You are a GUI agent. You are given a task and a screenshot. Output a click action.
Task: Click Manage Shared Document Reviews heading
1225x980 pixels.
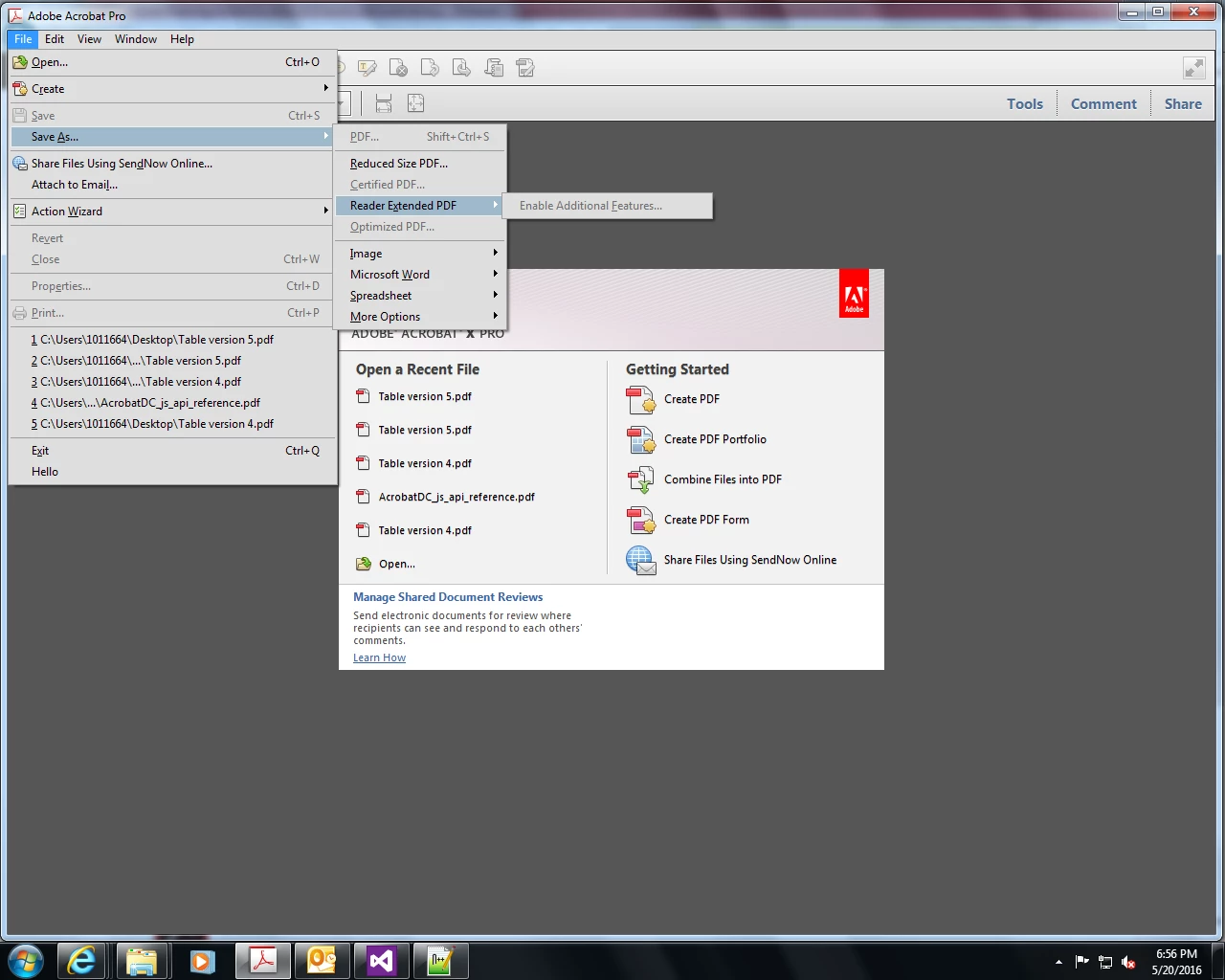coord(448,596)
